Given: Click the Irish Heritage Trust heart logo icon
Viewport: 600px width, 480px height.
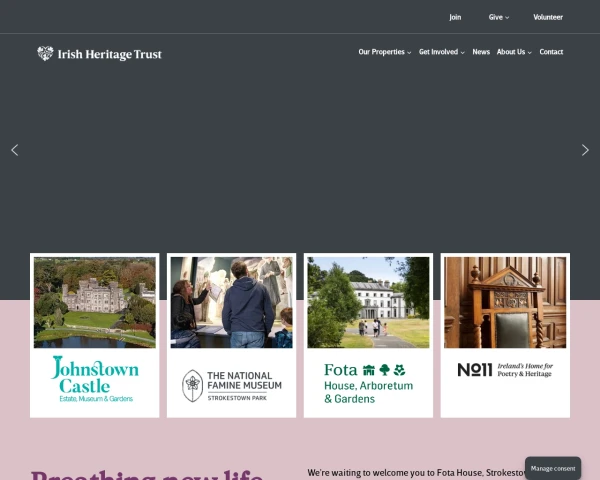Looking at the screenshot, I should 45,54.
